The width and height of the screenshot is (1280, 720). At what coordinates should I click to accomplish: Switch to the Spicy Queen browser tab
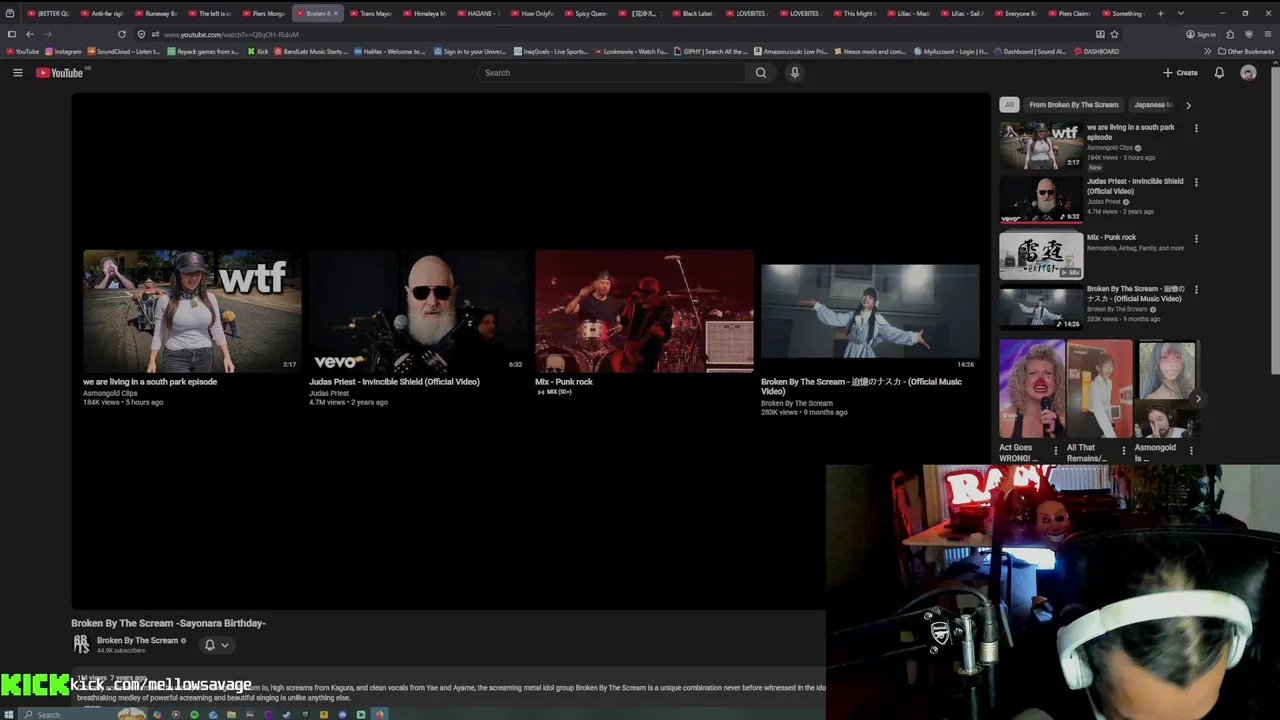[x=587, y=13]
